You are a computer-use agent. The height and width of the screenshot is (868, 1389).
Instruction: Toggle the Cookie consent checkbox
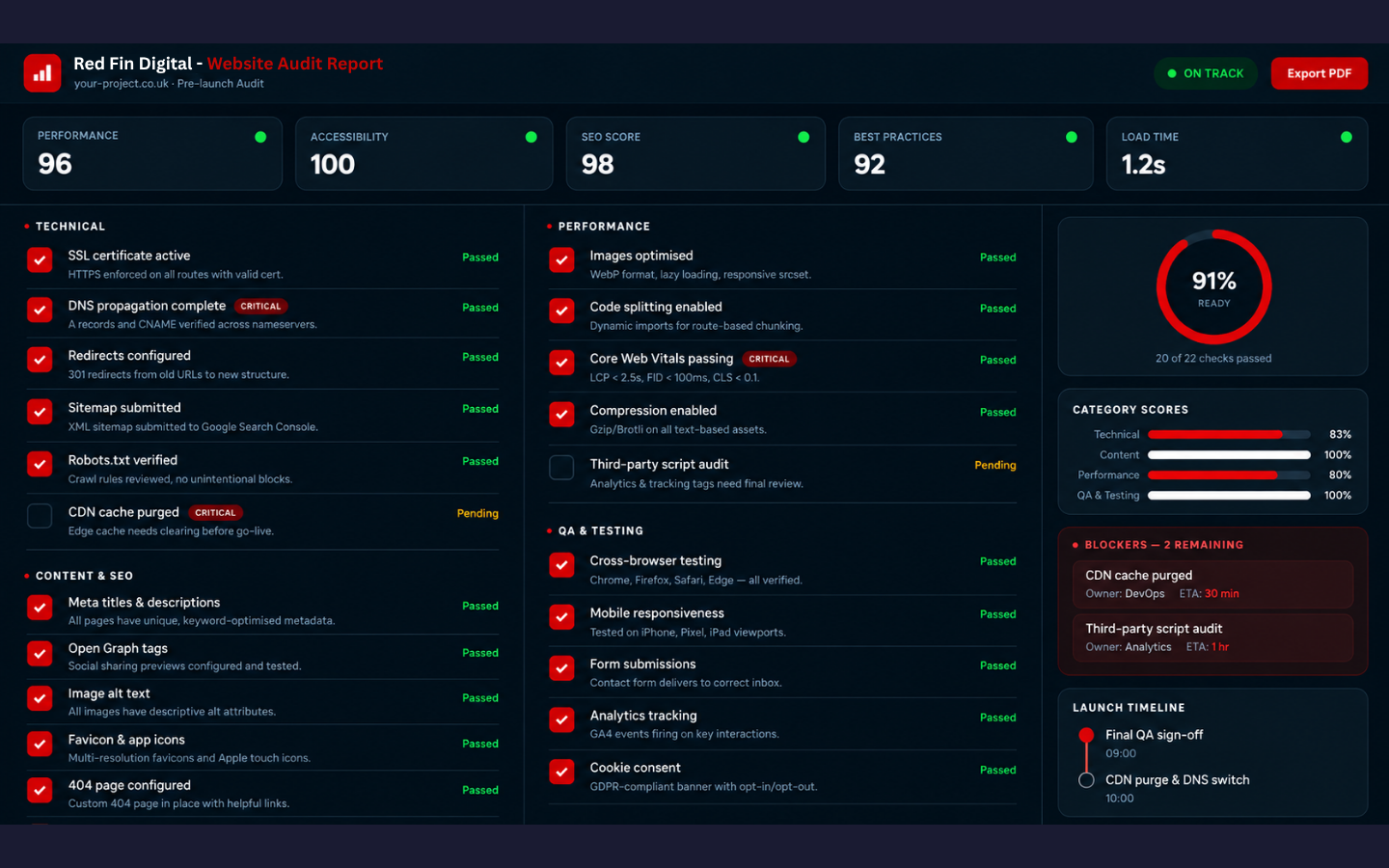561,773
